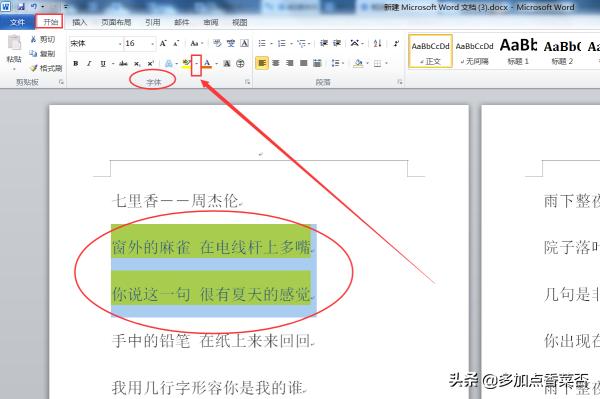Open the underline style dropdown arrow
Viewport: 600px width, 399px height.
(112, 64)
